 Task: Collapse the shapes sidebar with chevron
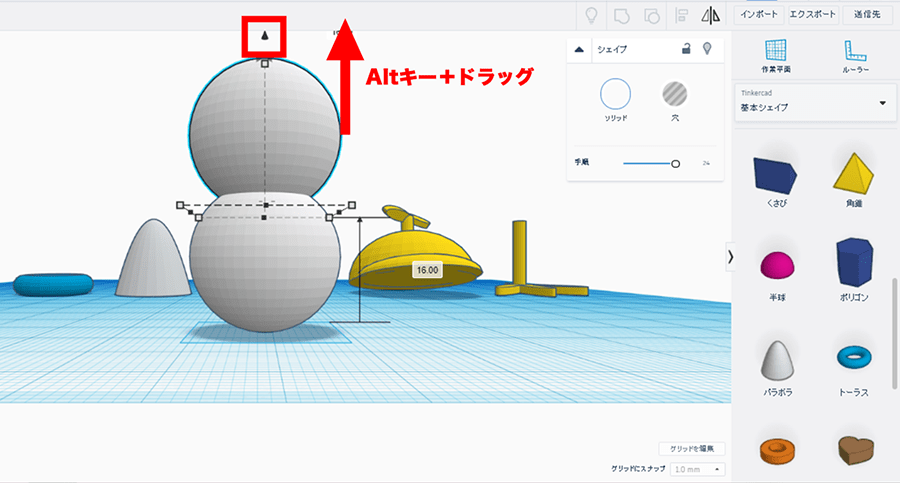(x=730, y=257)
